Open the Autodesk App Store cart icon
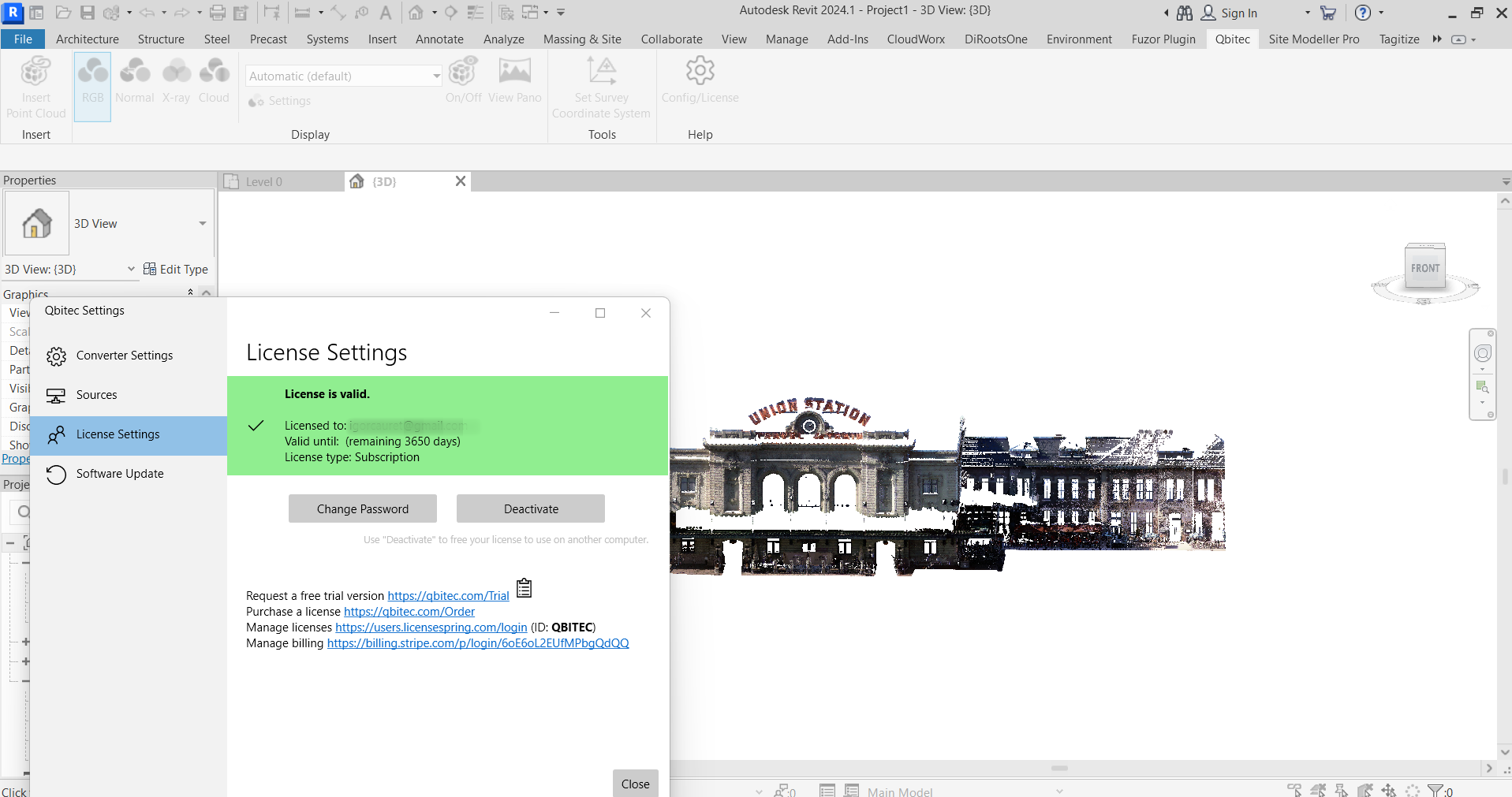This screenshot has width=1512, height=797. (1328, 13)
